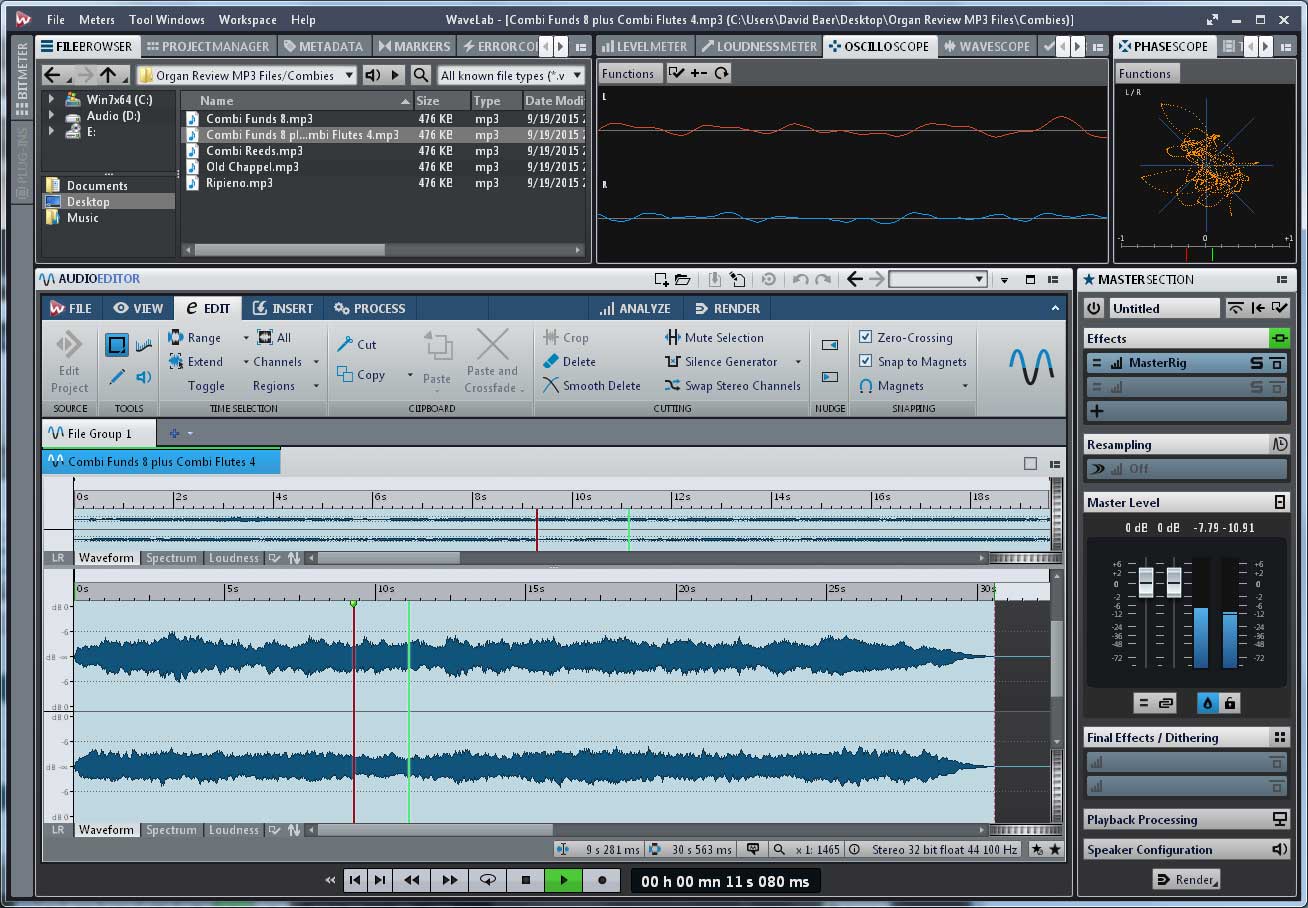Click the nudge left icon
This screenshot has width=1308, height=908.
tap(830, 345)
